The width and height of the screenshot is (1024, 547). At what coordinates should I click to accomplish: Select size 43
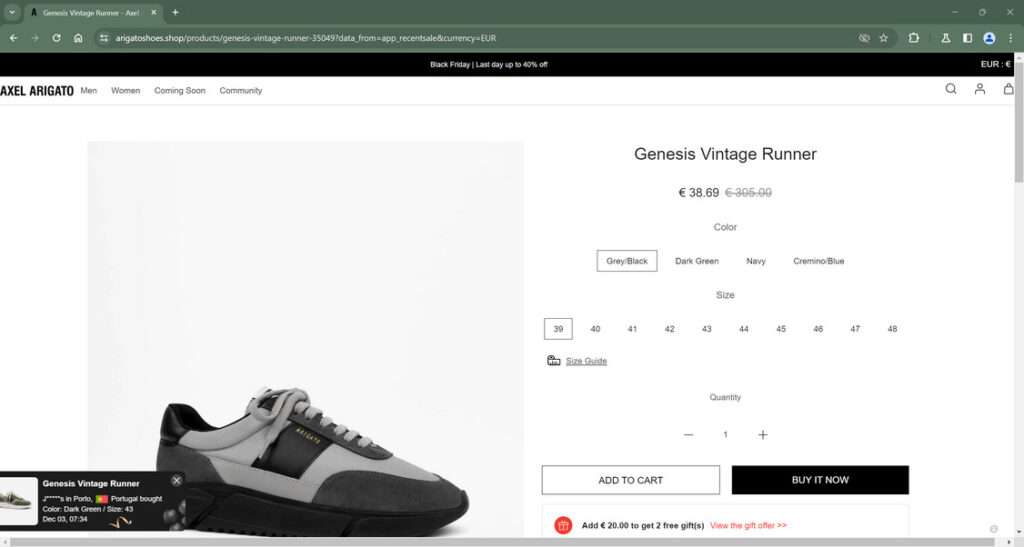tap(707, 329)
